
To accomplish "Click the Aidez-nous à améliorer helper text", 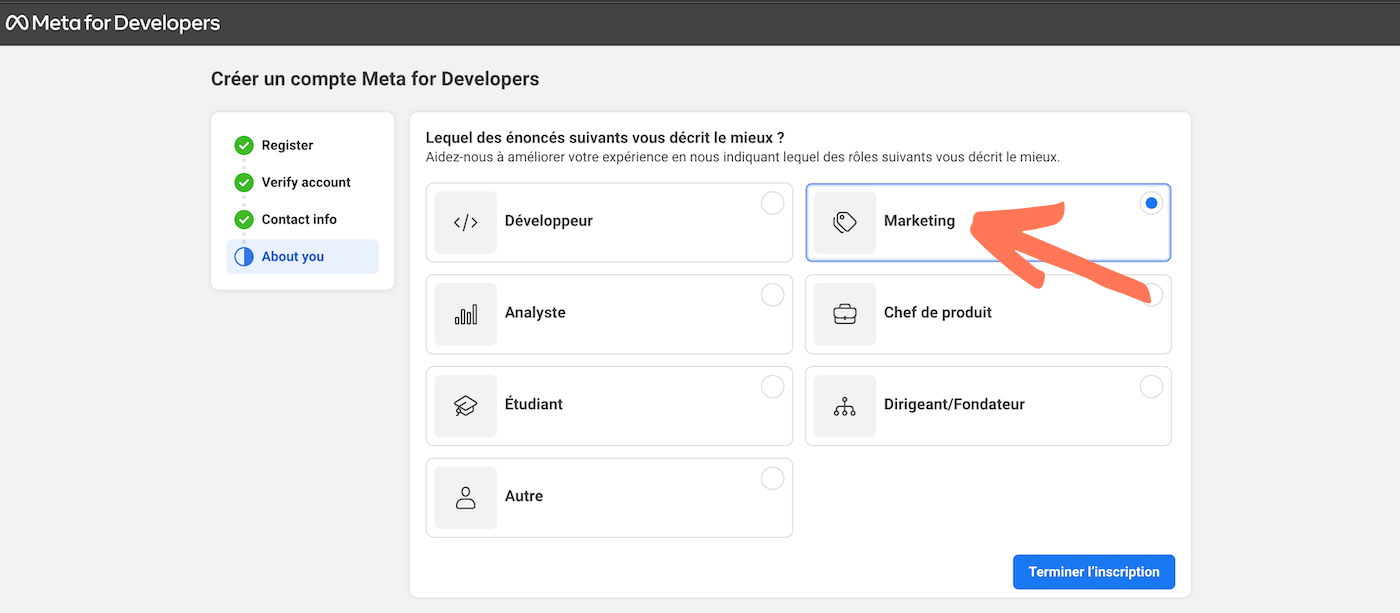I will pos(743,158).
